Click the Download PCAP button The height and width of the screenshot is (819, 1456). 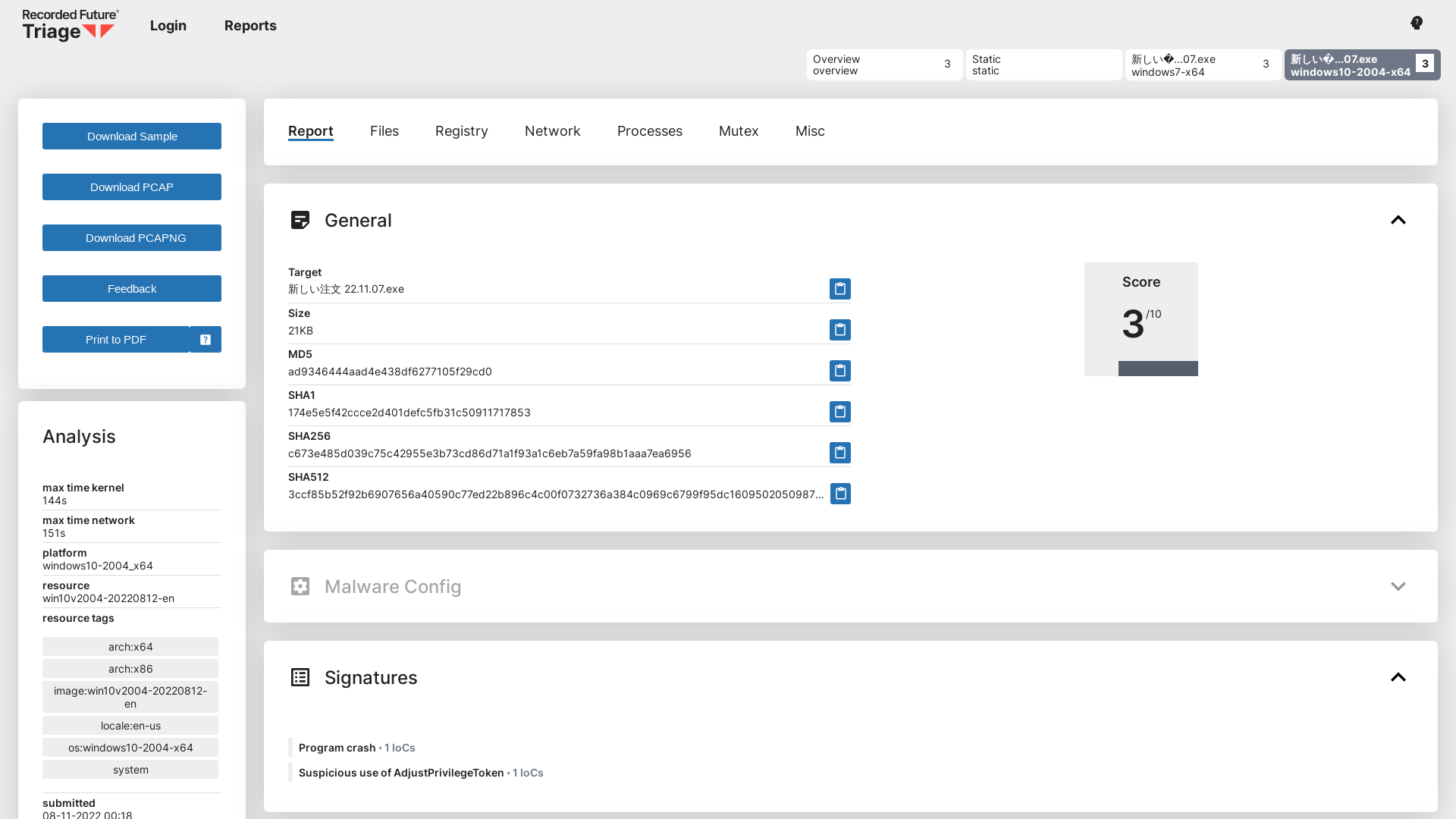coord(132,187)
